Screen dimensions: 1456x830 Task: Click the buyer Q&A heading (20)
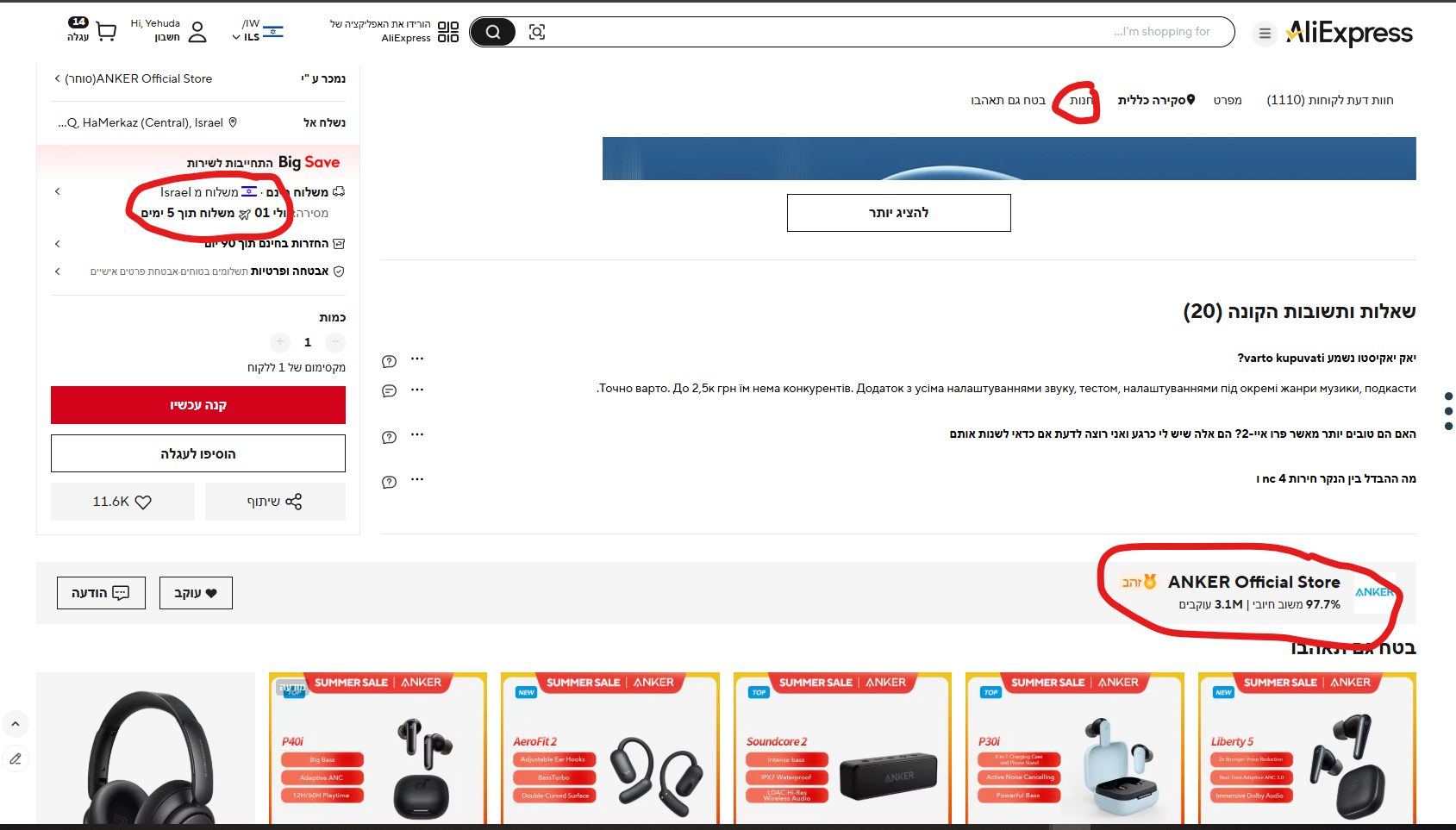coord(1299,311)
